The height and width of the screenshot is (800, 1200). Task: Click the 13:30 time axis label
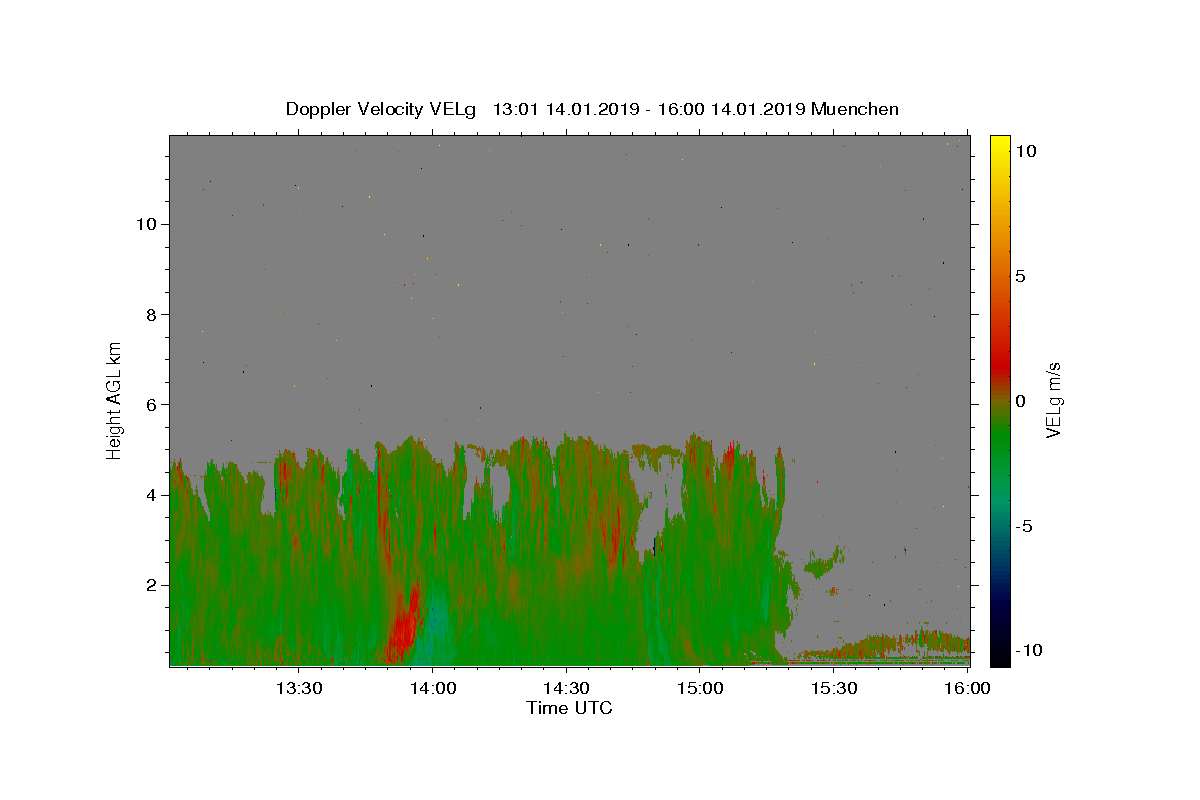click(x=299, y=689)
